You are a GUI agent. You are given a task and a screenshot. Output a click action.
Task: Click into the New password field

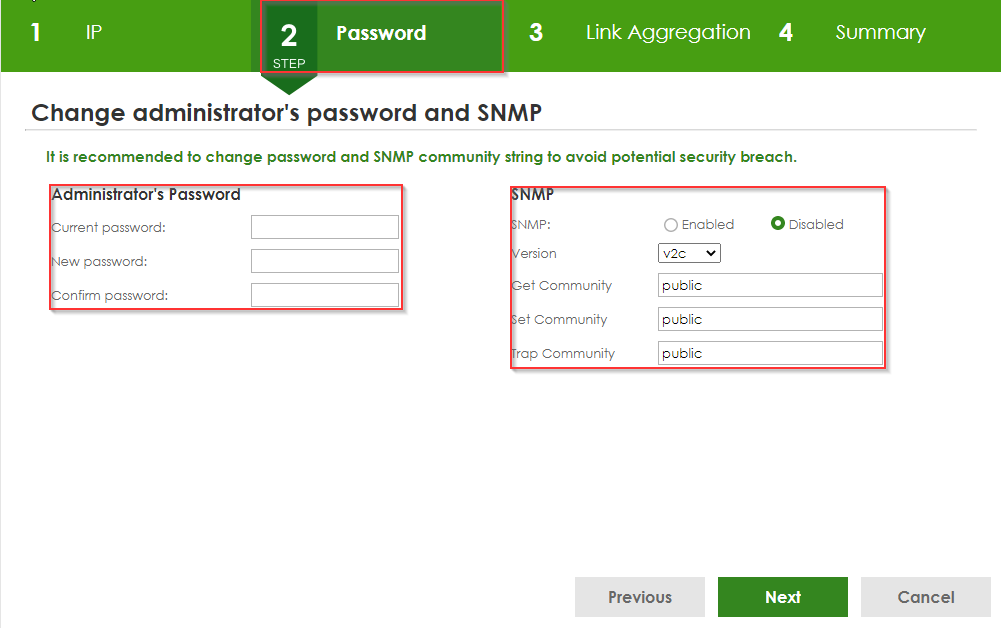pyautogui.click(x=325, y=261)
